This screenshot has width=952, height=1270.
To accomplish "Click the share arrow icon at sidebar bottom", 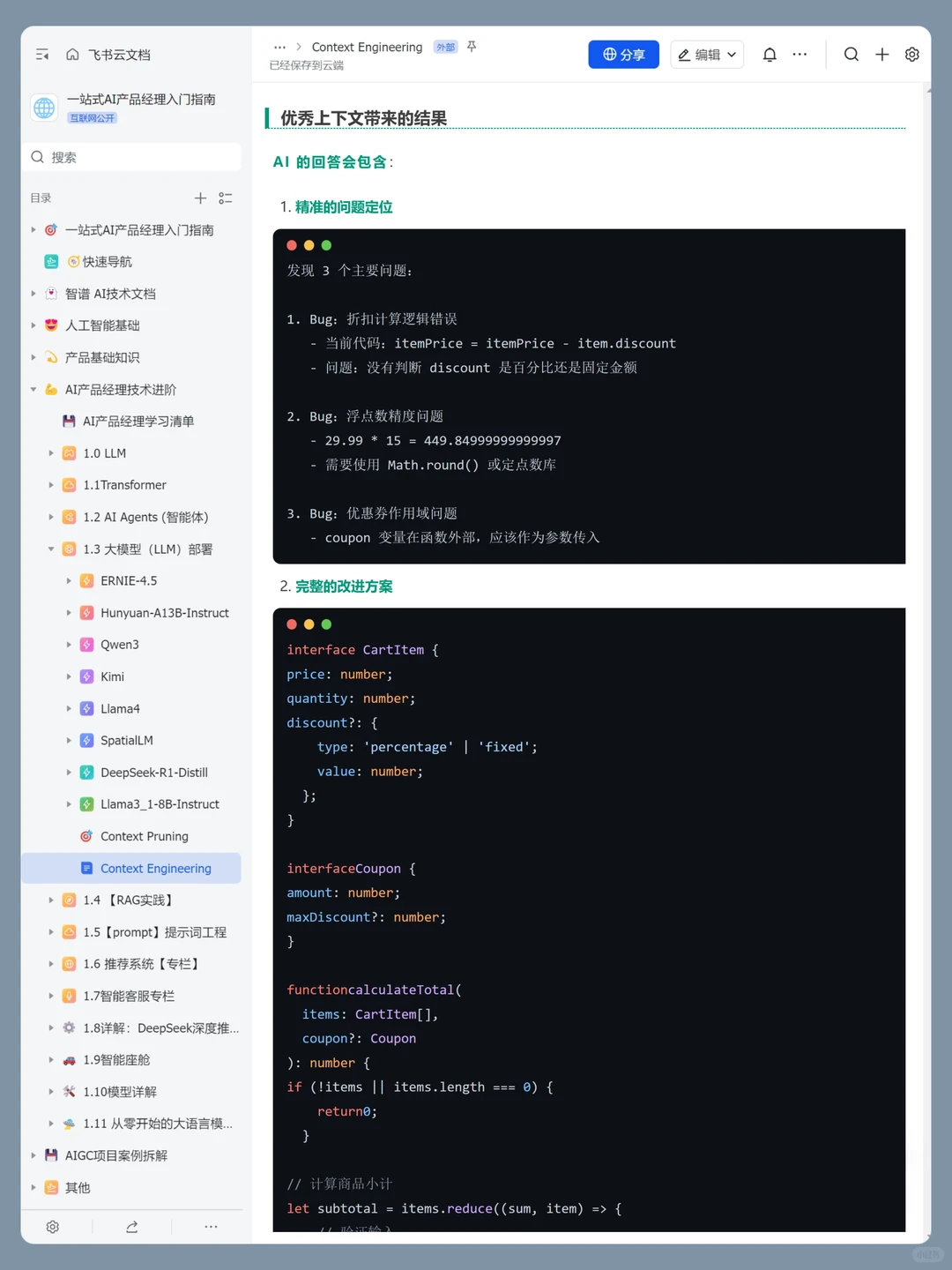I will point(132,1227).
